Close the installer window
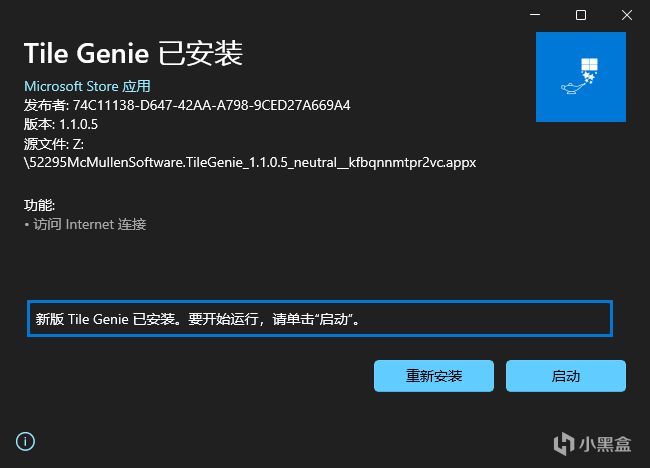650x468 pixels. click(x=627, y=15)
